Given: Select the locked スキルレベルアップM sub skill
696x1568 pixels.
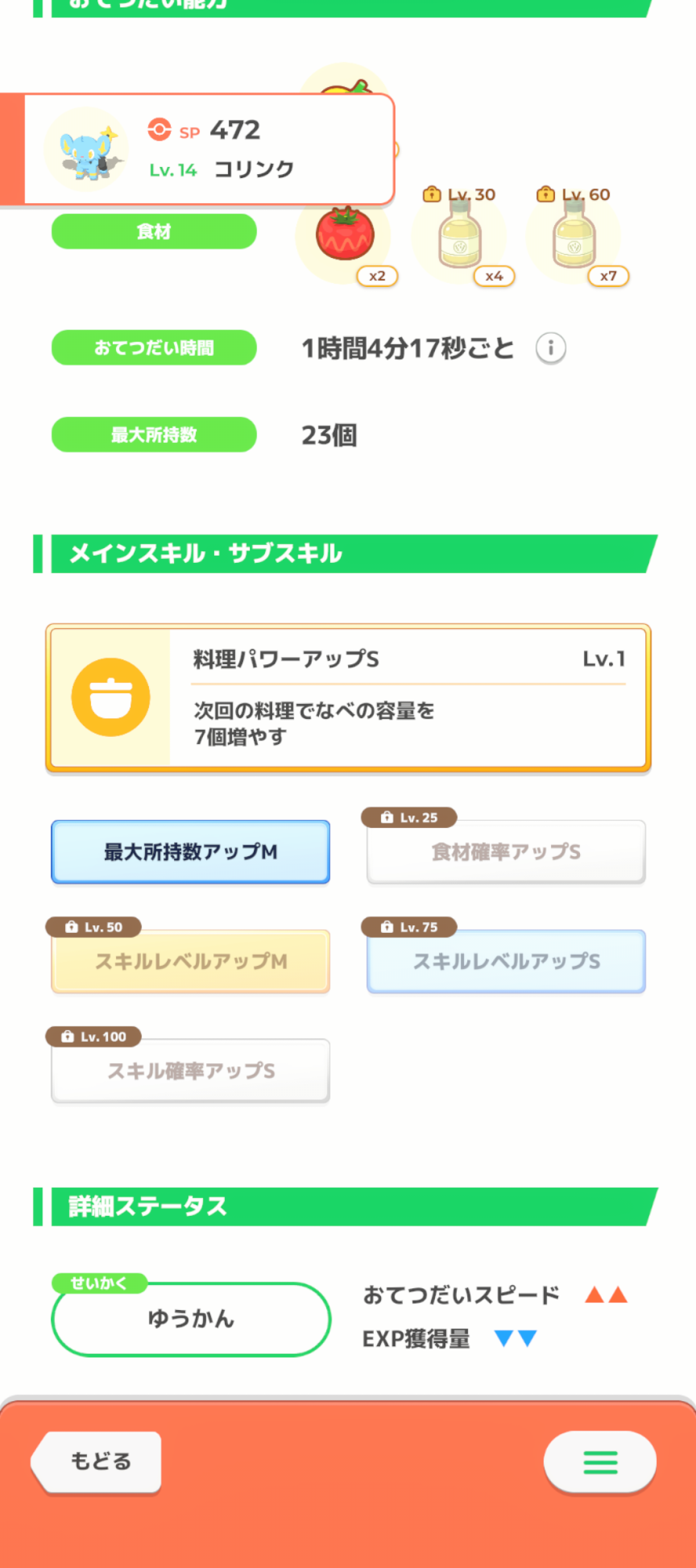Looking at the screenshot, I should 190,961.
